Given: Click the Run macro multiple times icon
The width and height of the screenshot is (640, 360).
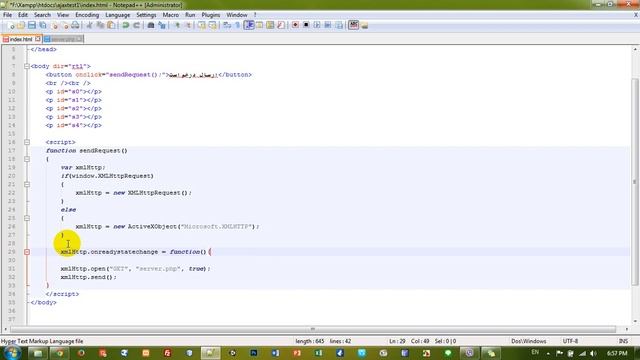Looking at the screenshot, I should (x=328, y=25).
